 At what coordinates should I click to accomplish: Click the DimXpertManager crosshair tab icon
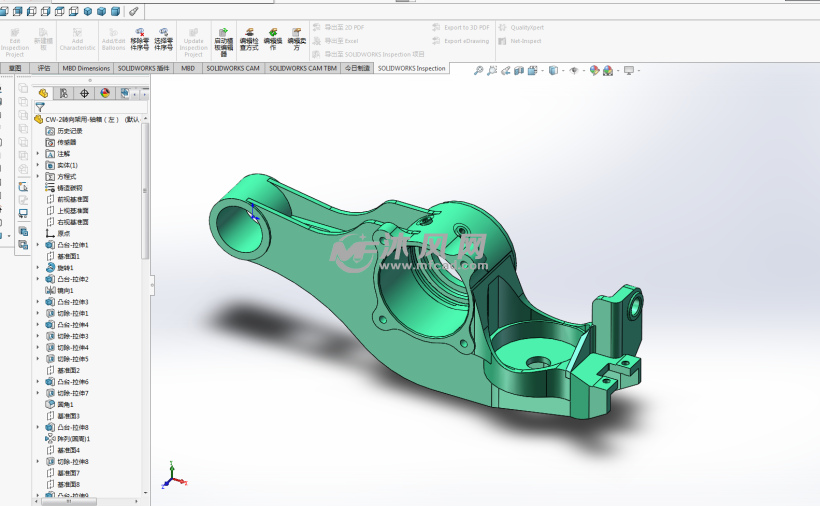84,93
